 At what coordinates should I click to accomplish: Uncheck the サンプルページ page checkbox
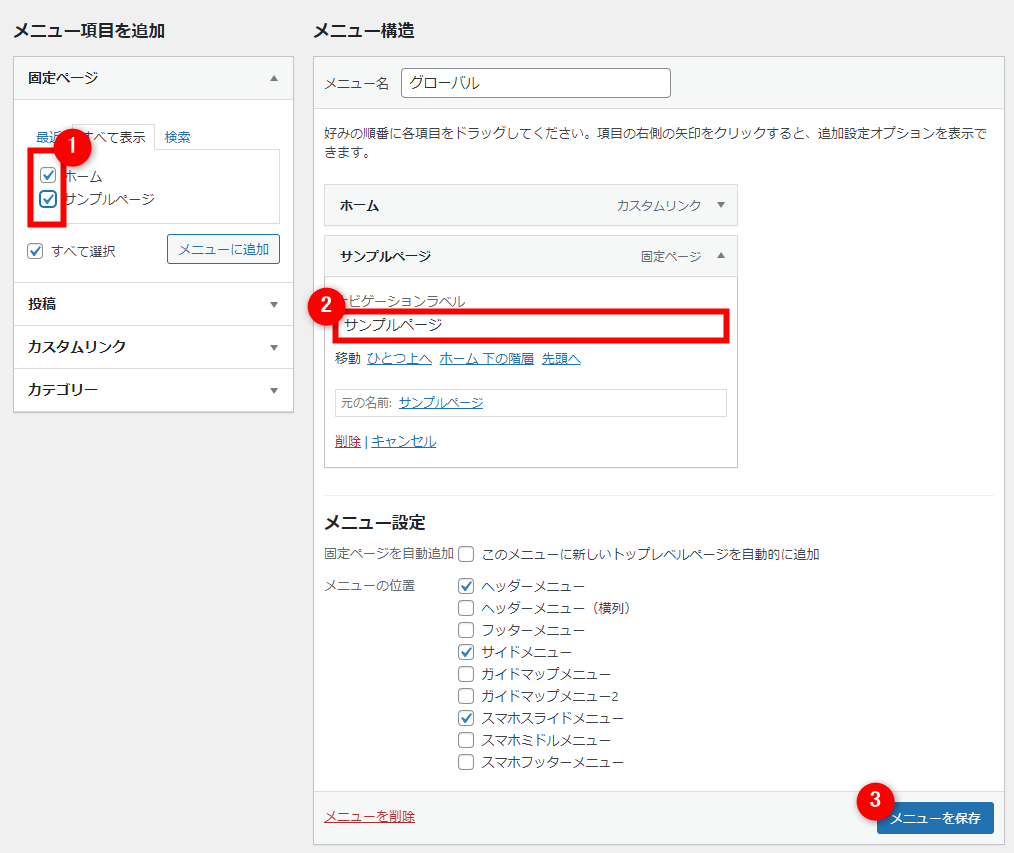(47, 199)
